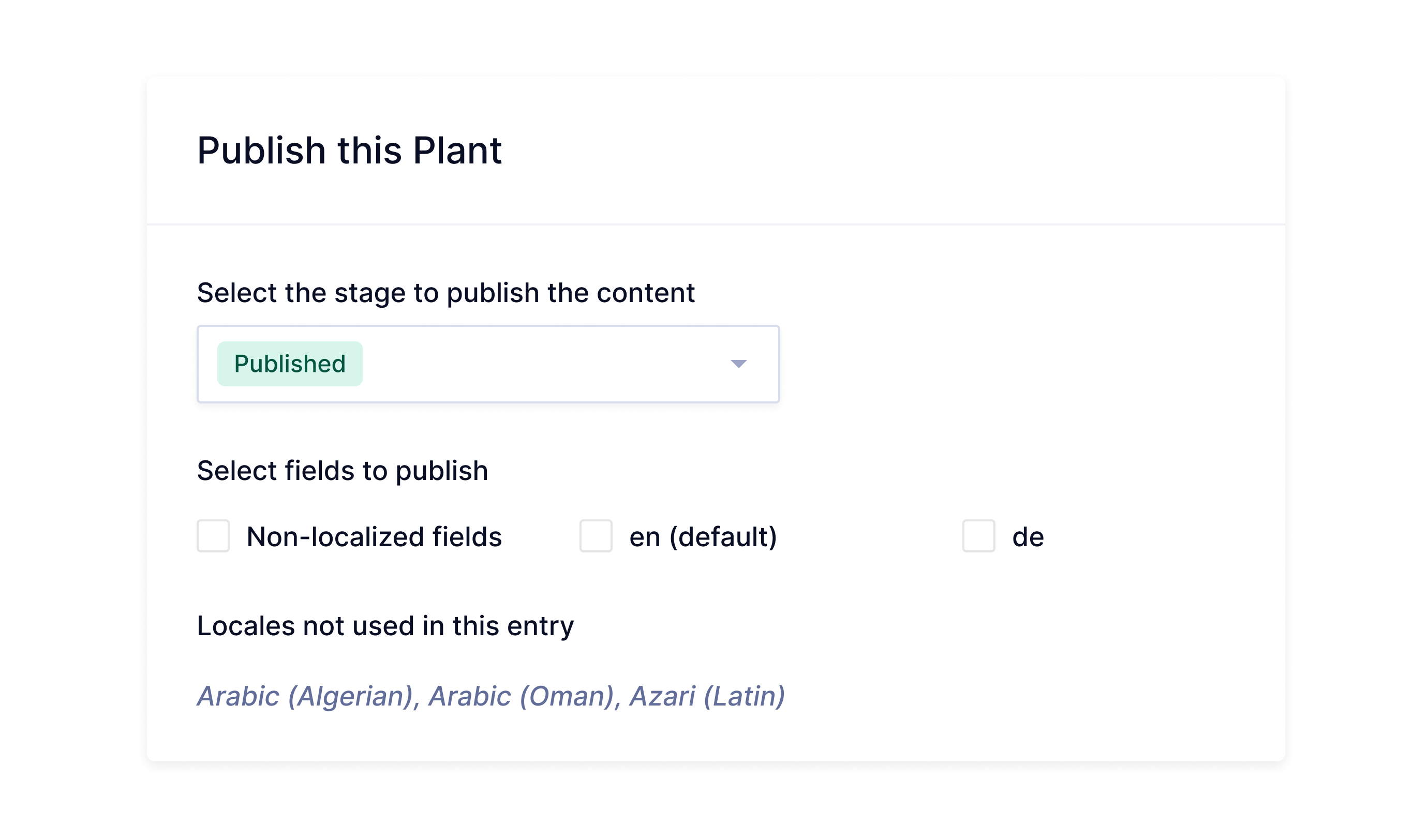Click the green Published stage tag
This screenshot has width=1428, height=840.
pyautogui.click(x=290, y=364)
